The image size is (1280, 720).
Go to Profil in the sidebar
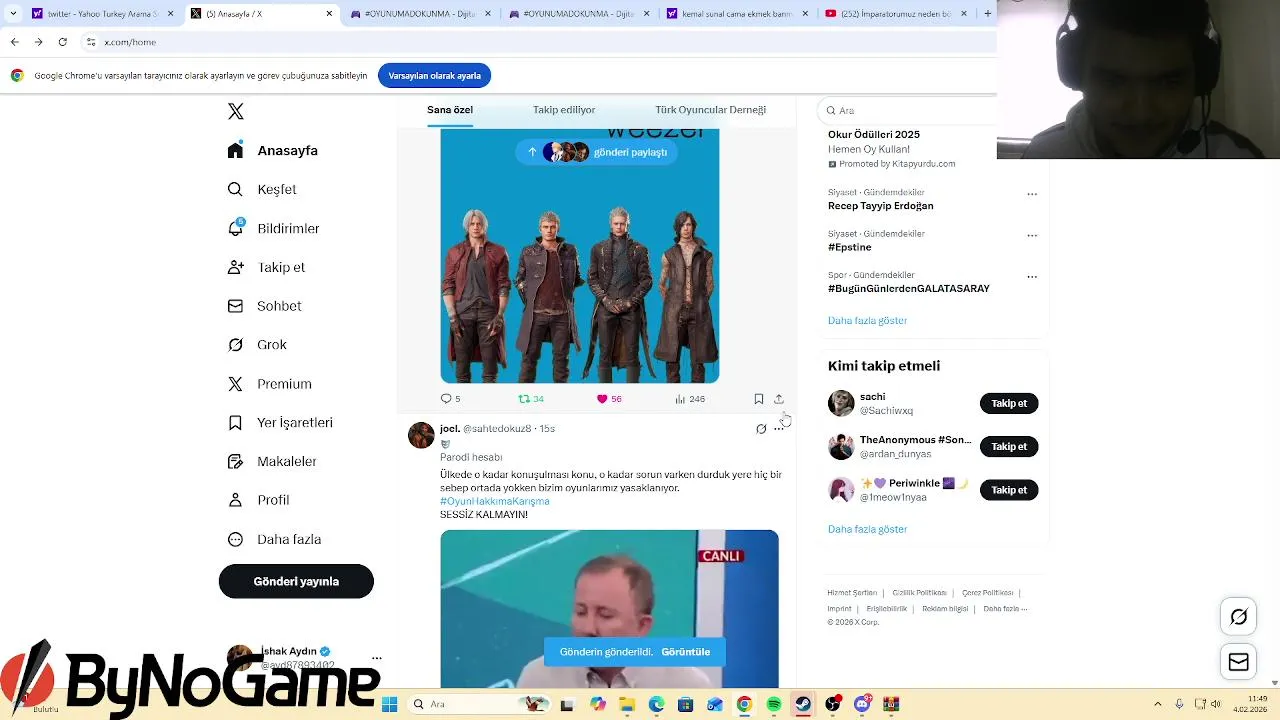point(258,500)
